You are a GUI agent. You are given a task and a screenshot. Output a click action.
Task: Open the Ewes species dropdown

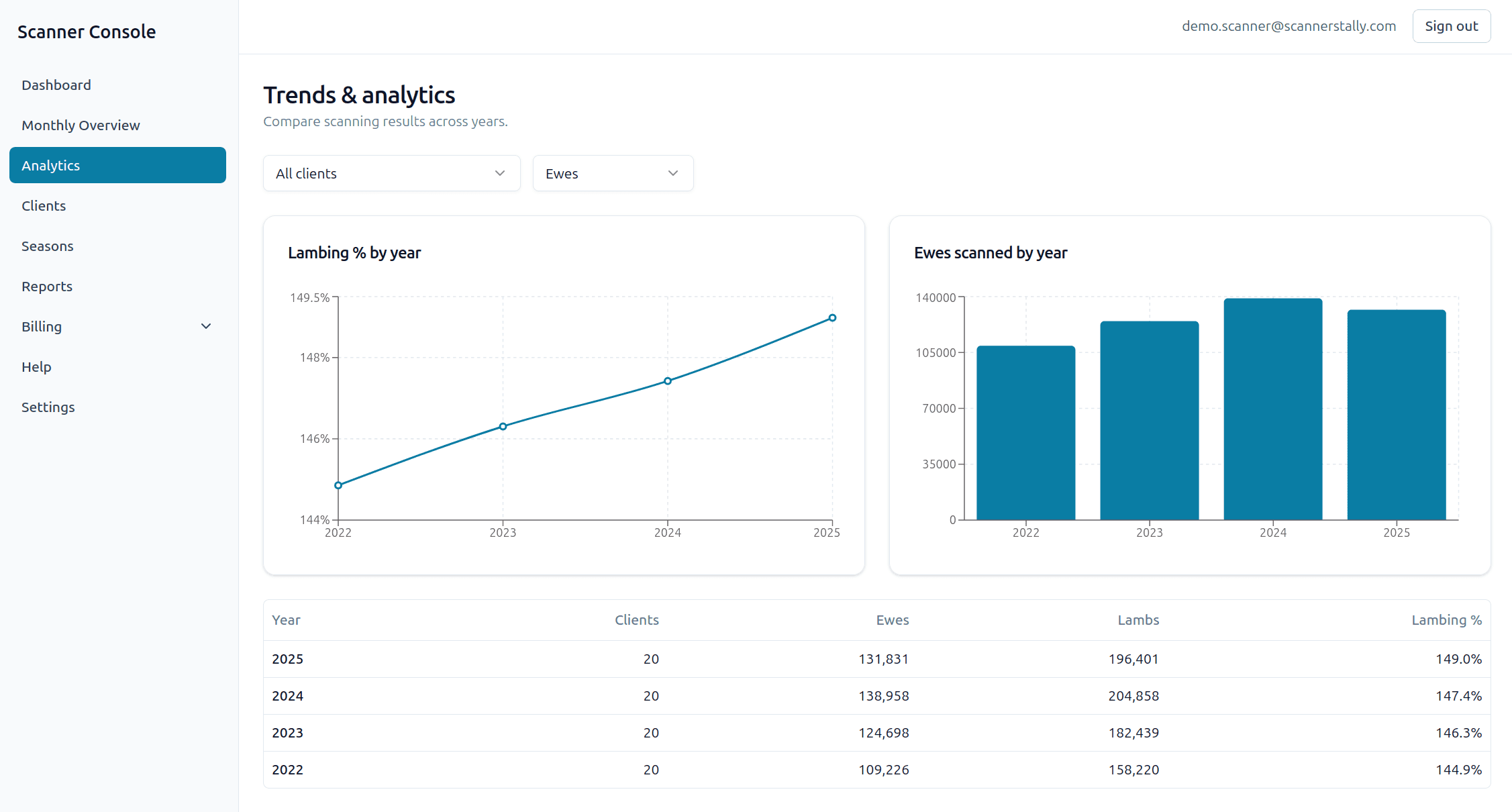613,173
